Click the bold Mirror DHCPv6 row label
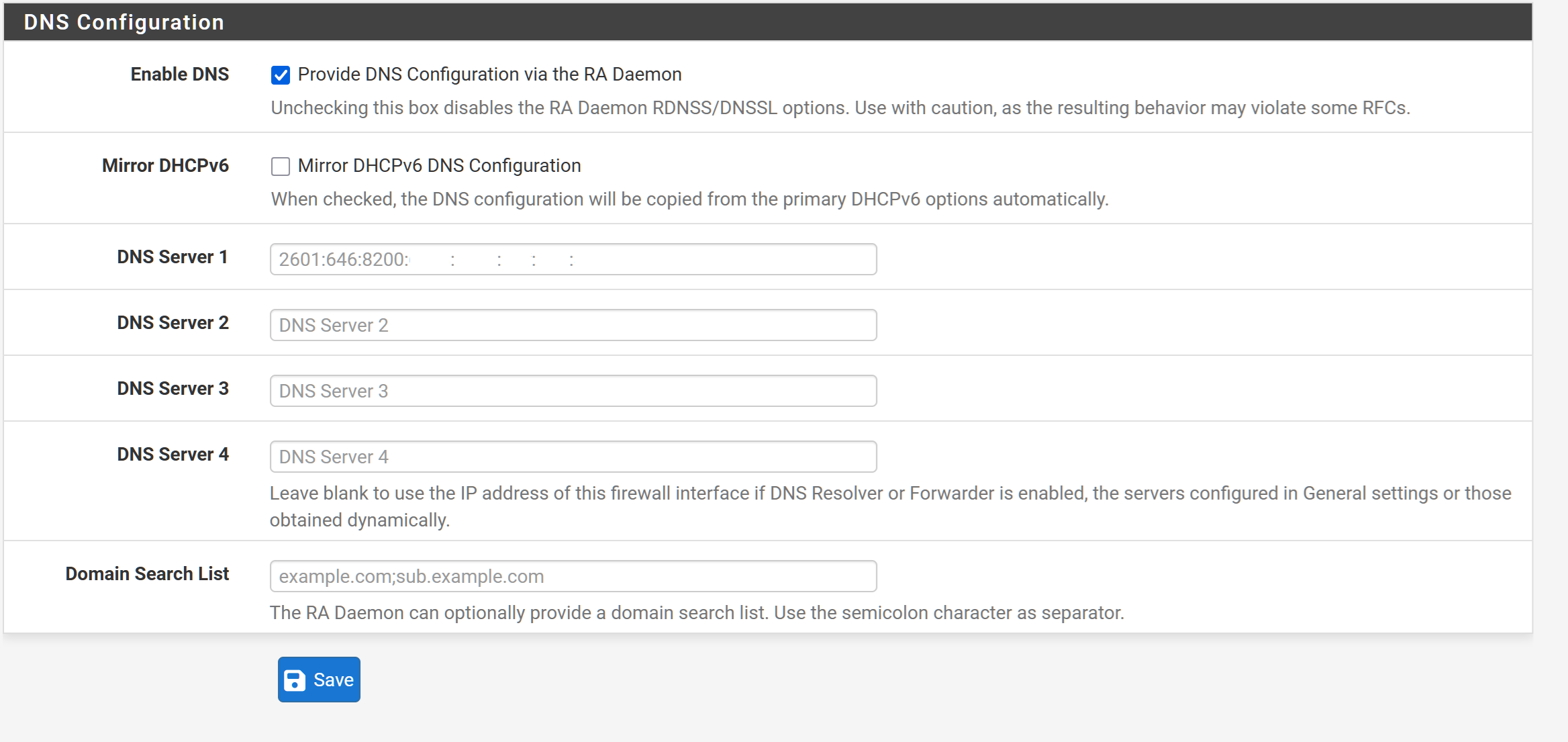This screenshot has height=742, width=1568. point(165,166)
